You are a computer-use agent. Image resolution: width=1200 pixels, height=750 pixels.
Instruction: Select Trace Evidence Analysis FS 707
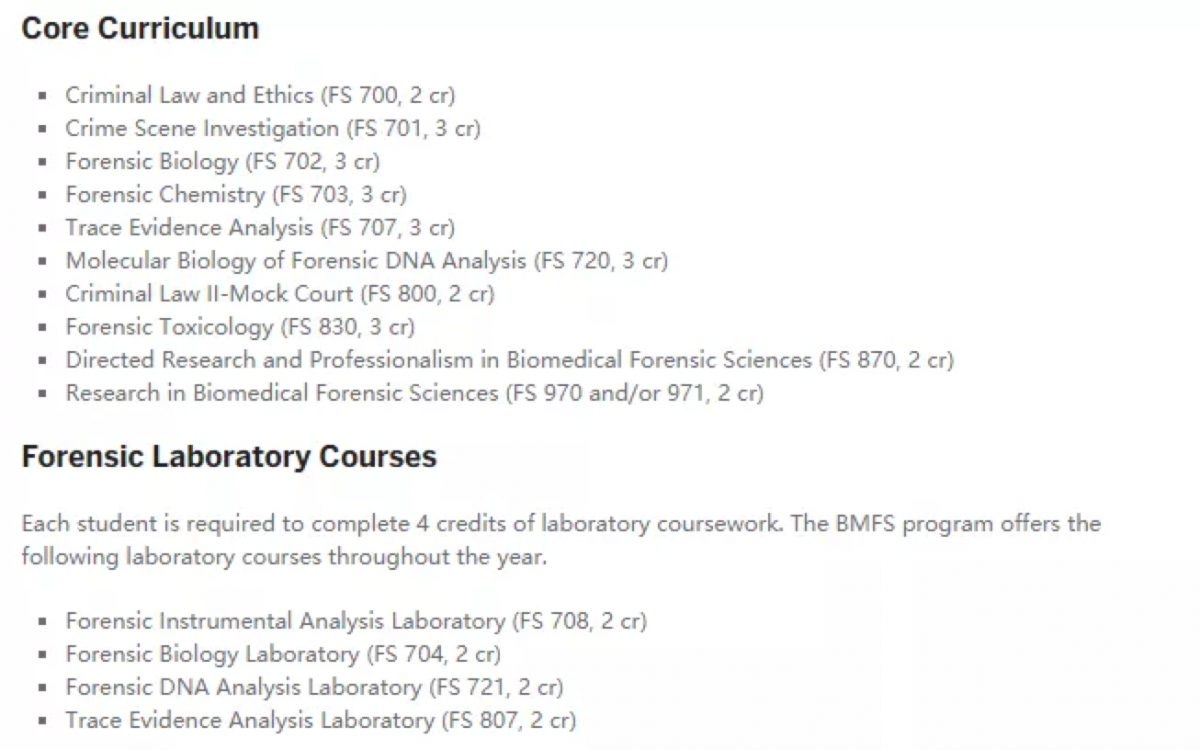tap(260, 228)
